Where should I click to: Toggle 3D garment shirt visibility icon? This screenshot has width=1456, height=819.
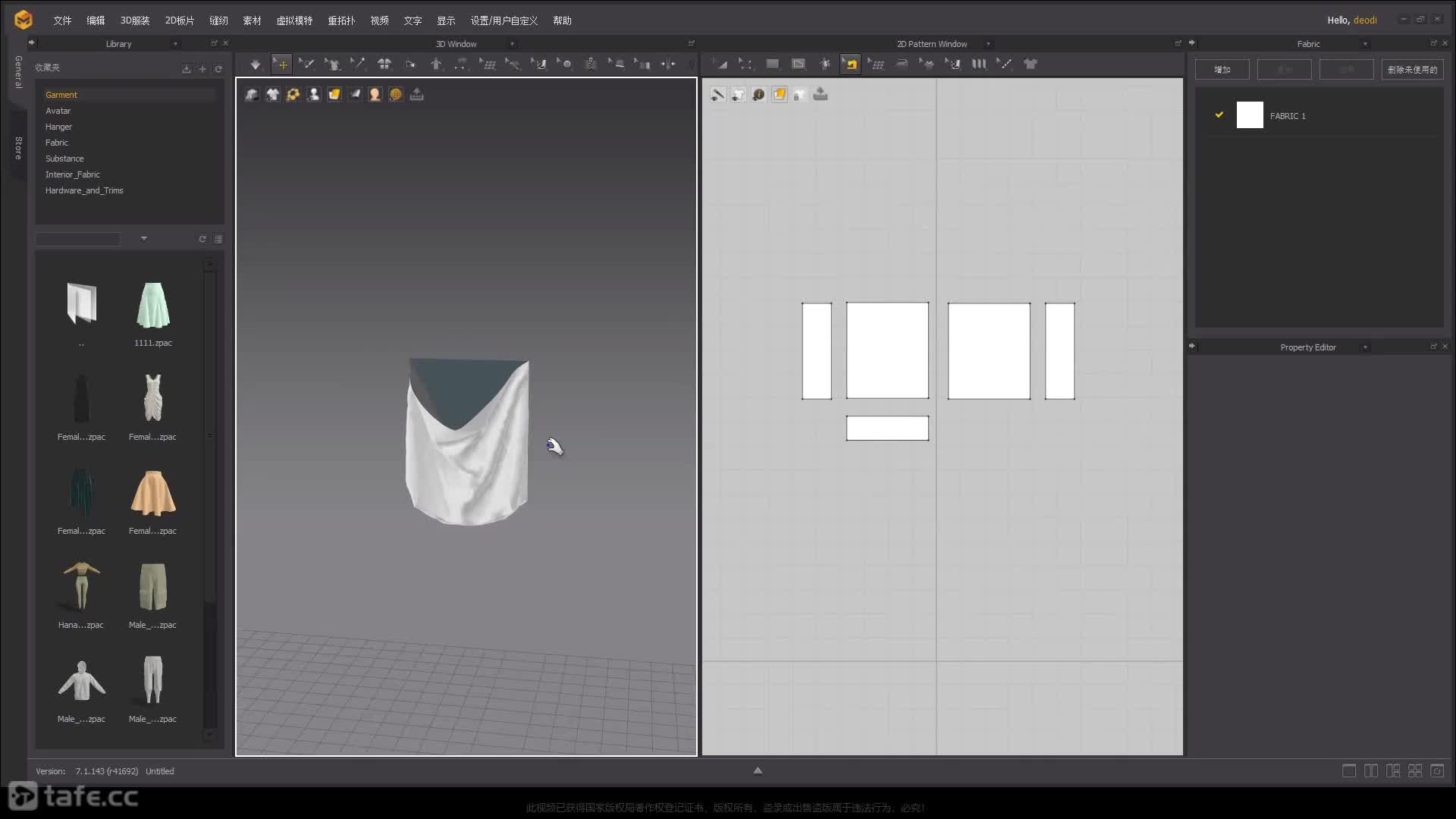click(x=272, y=94)
